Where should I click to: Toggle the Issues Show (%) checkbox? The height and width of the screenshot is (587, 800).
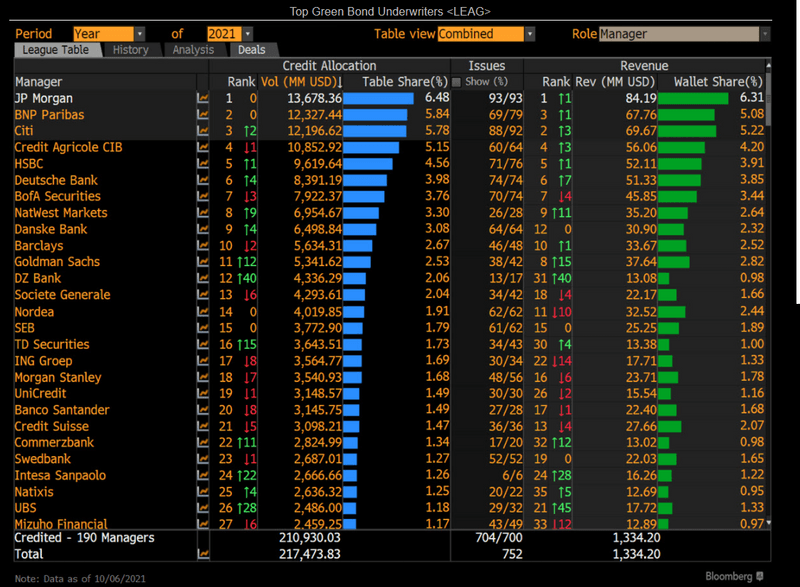pyautogui.click(x=456, y=82)
